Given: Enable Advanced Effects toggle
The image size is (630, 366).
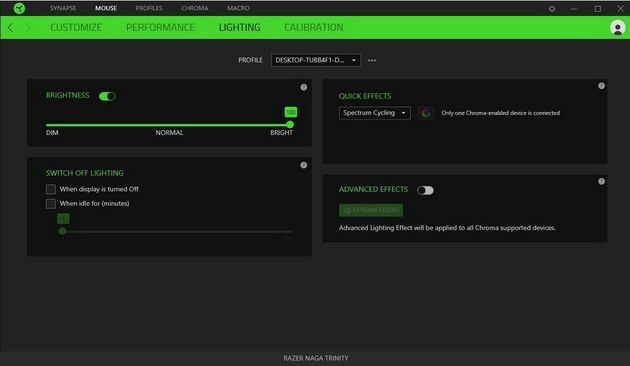Looking at the screenshot, I should pos(425,190).
